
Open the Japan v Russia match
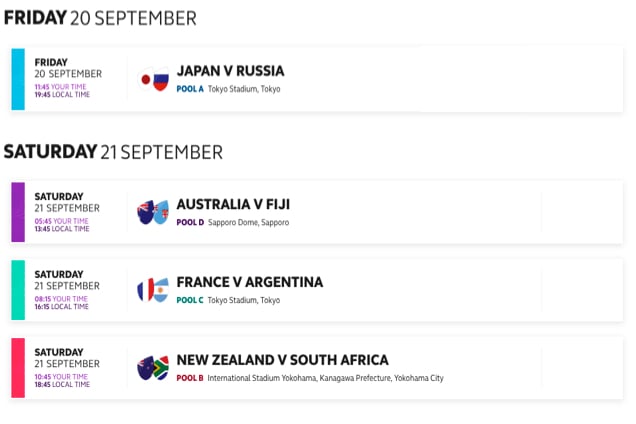click(x=230, y=71)
